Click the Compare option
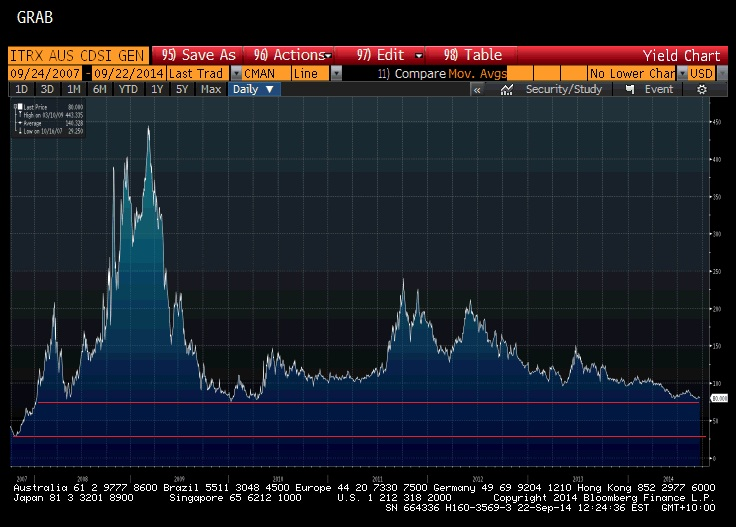Screen dimensions: 736x527 click(419, 73)
